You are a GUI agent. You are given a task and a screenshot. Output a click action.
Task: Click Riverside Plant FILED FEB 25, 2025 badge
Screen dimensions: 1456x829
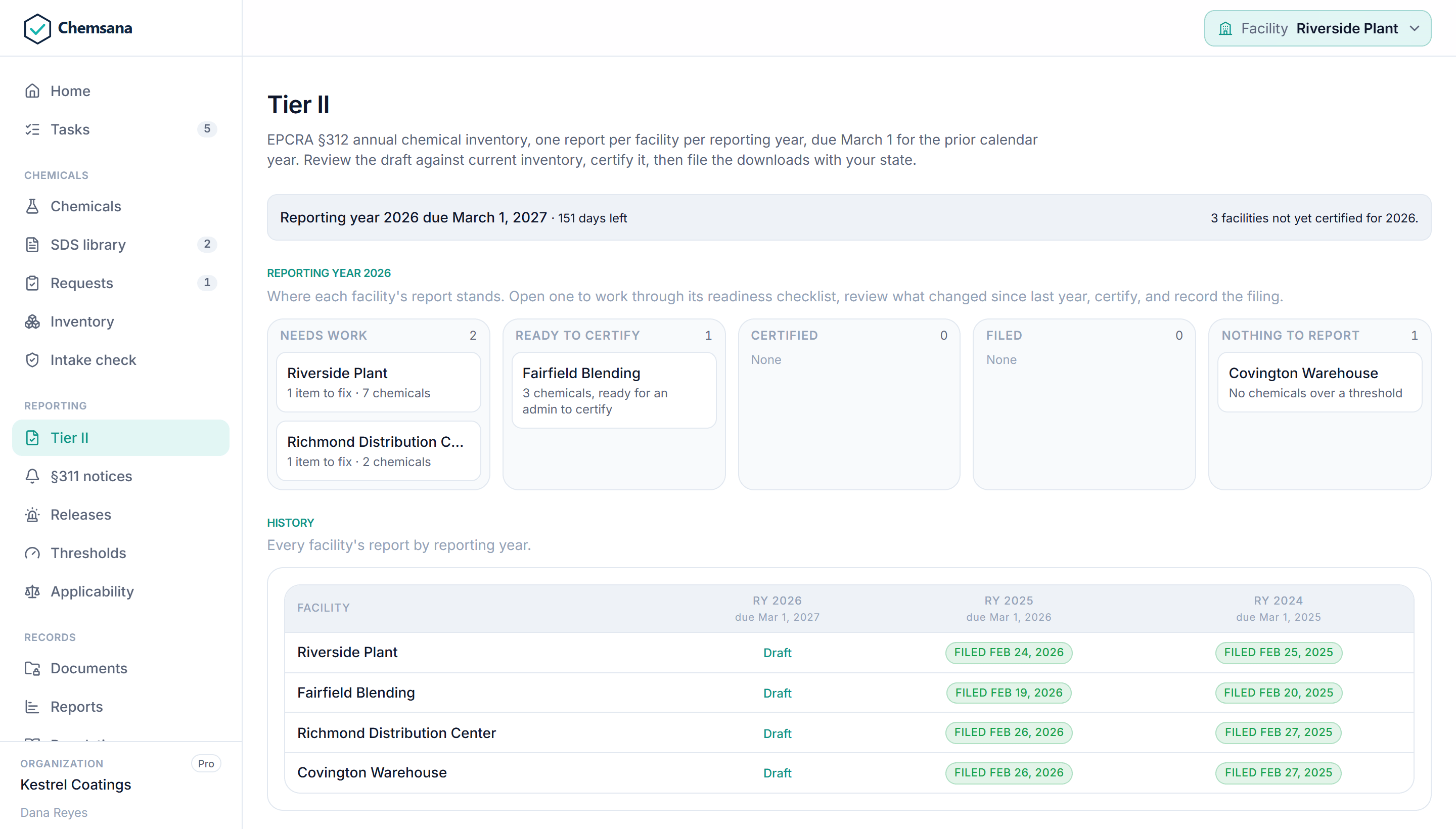(1279, 653)
